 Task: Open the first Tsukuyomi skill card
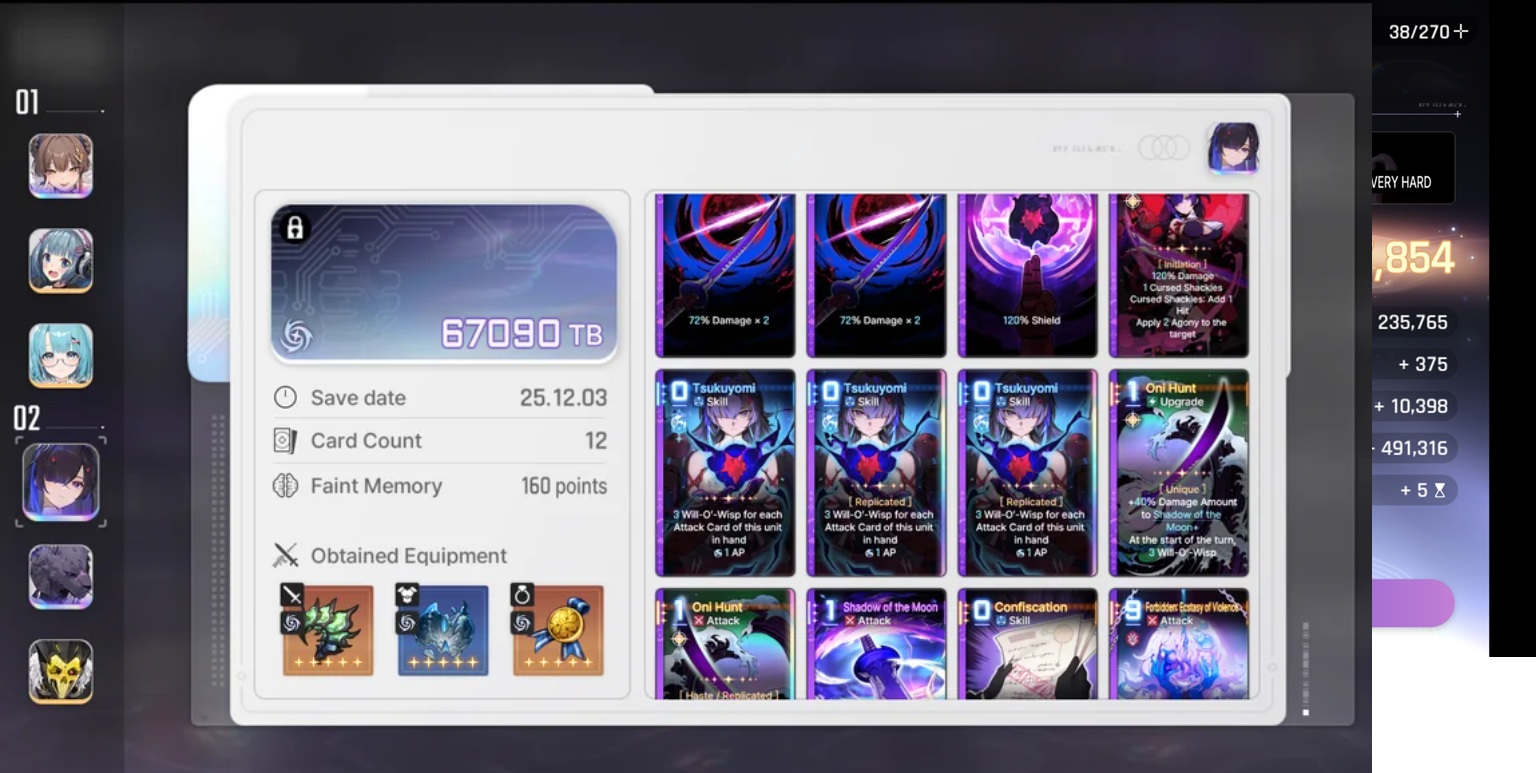[725, 473]
